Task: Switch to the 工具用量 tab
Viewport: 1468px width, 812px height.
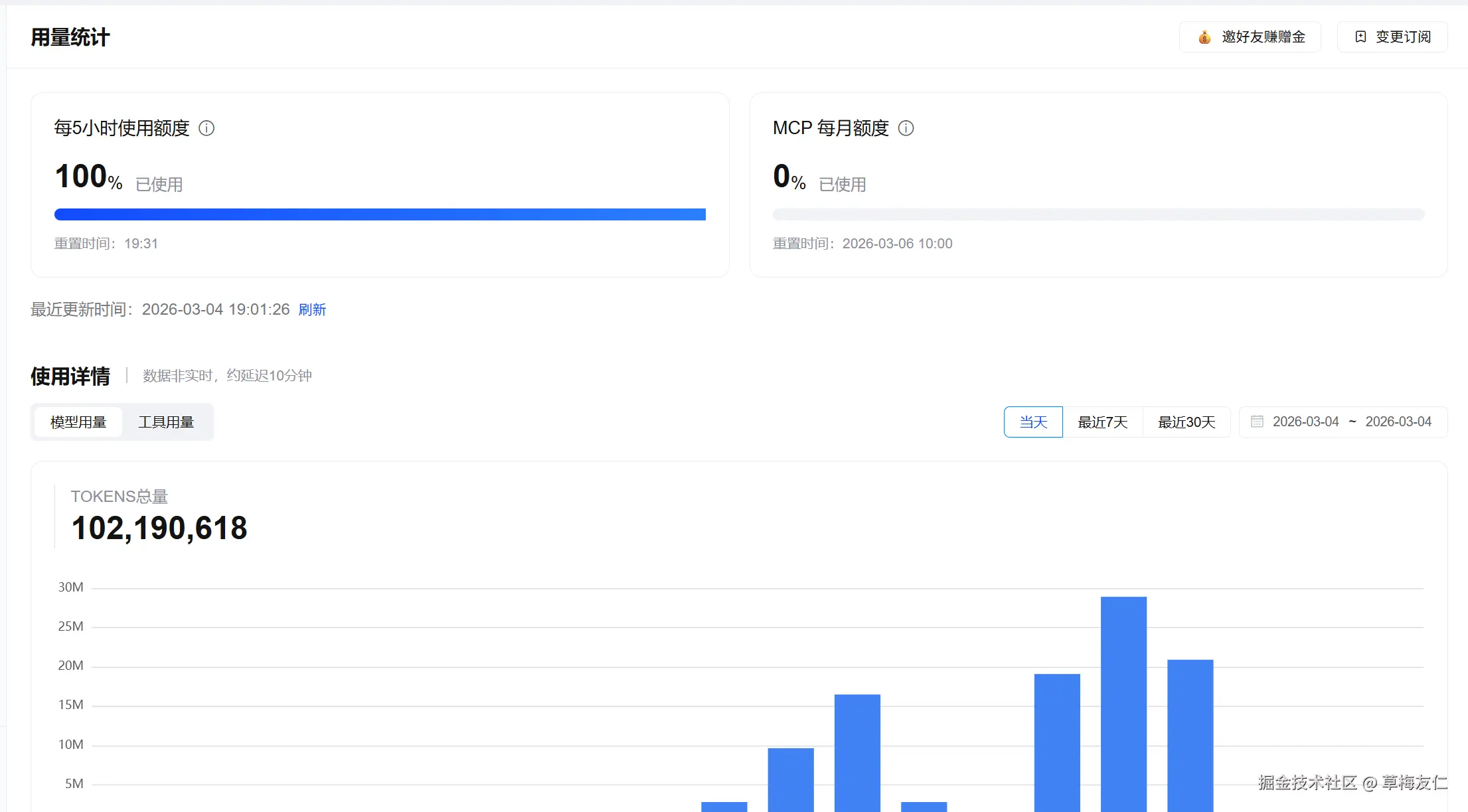Action: [166, 422]
